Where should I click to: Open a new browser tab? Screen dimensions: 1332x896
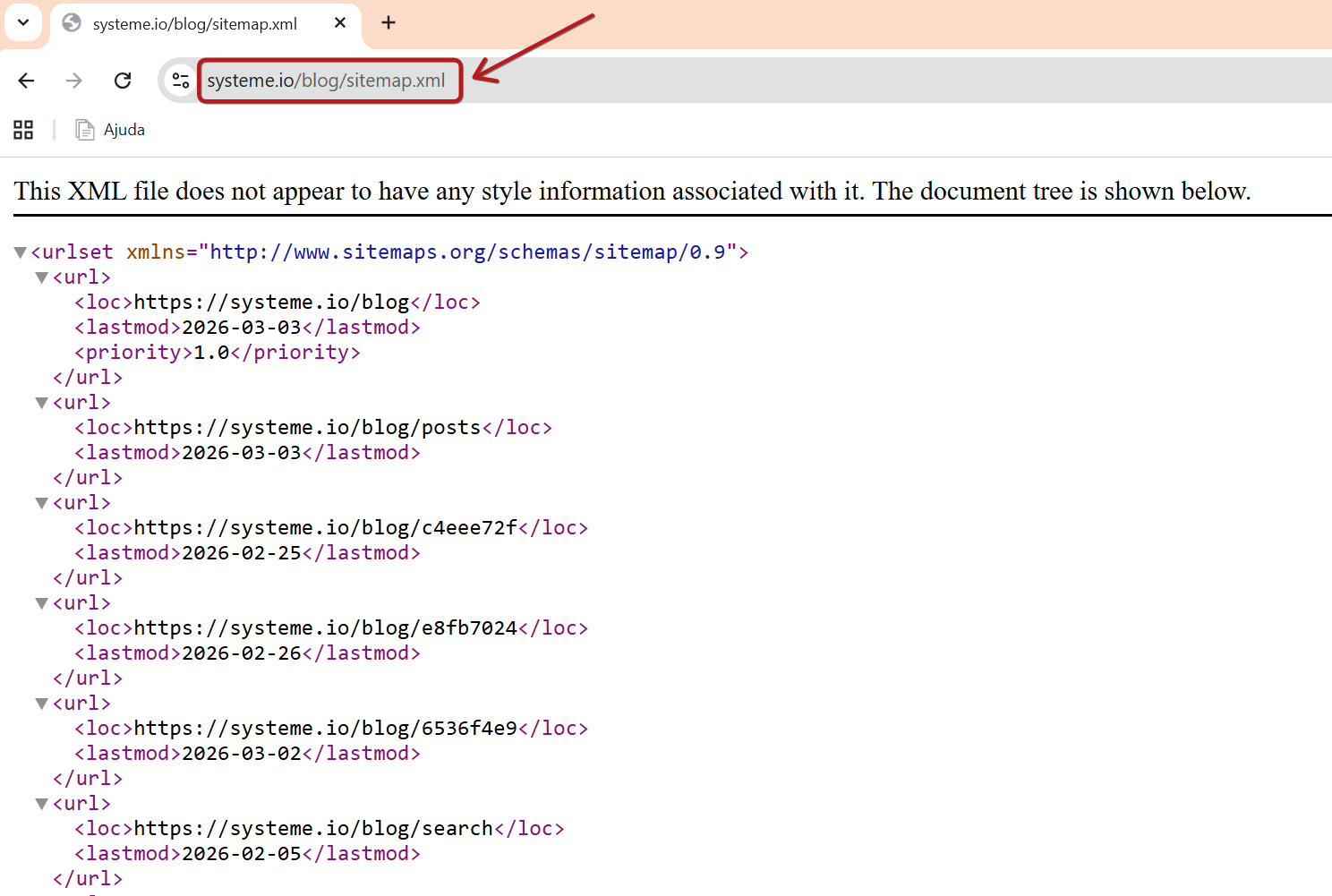tap(388, 23)
